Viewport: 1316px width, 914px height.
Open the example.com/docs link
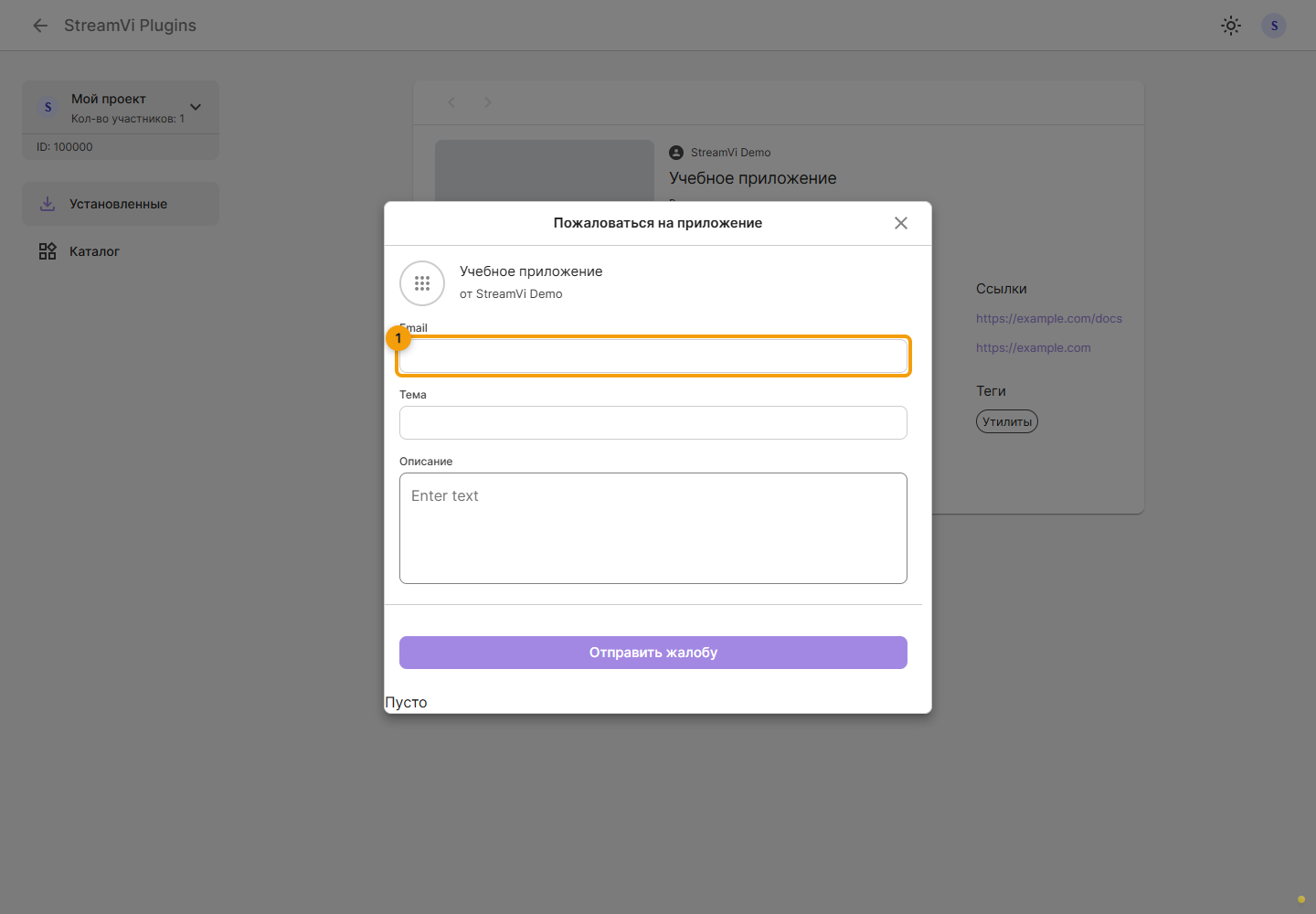pos(1049,319)
